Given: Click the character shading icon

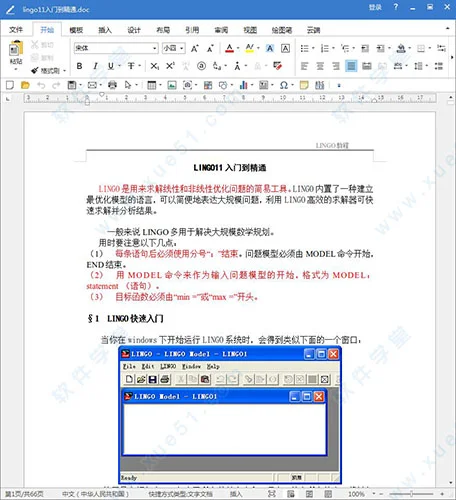Looking at the screenshot, I should (x=270, y=49).
